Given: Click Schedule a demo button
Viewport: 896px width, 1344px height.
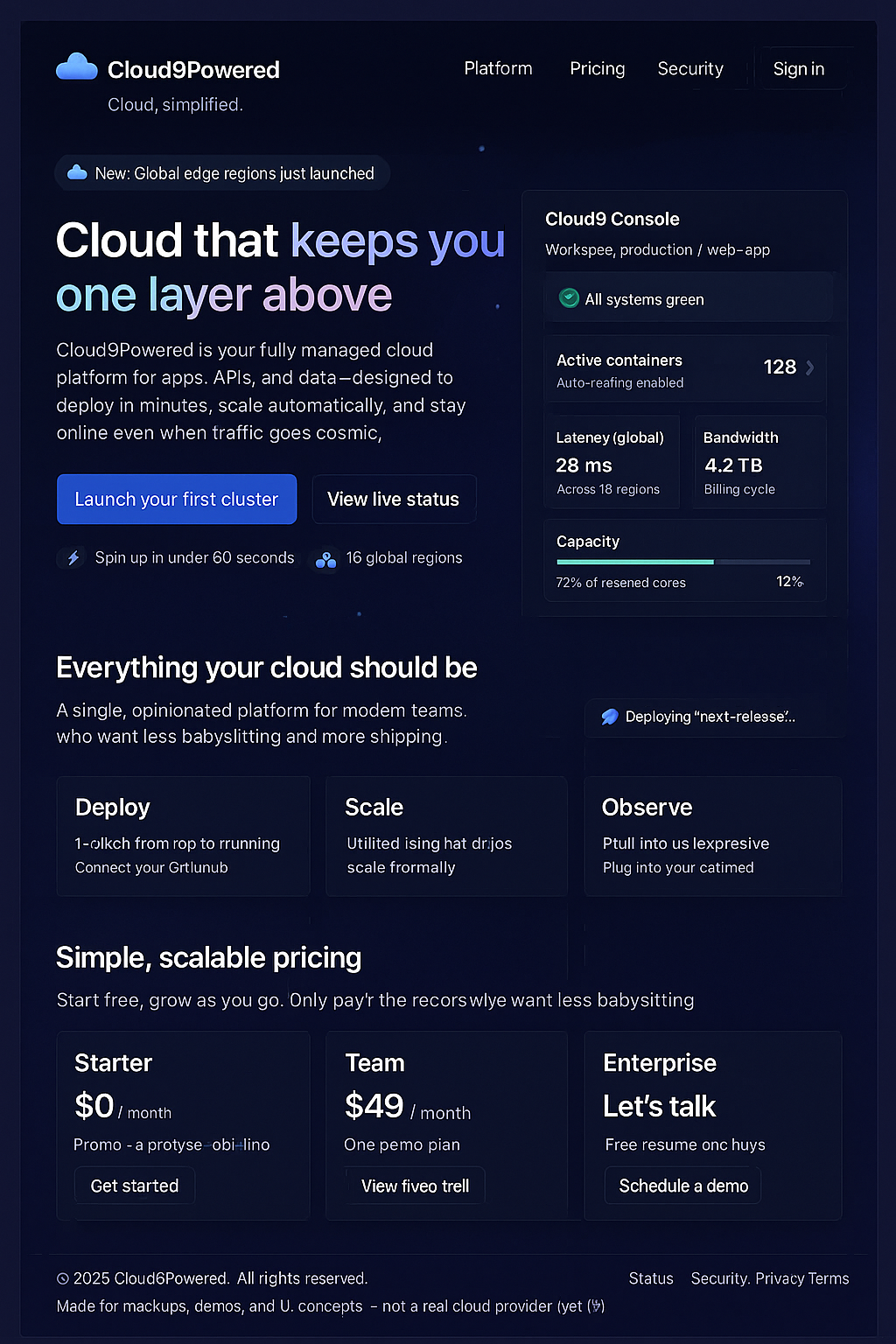Looking at the screenshot, I should [683, 1186].
